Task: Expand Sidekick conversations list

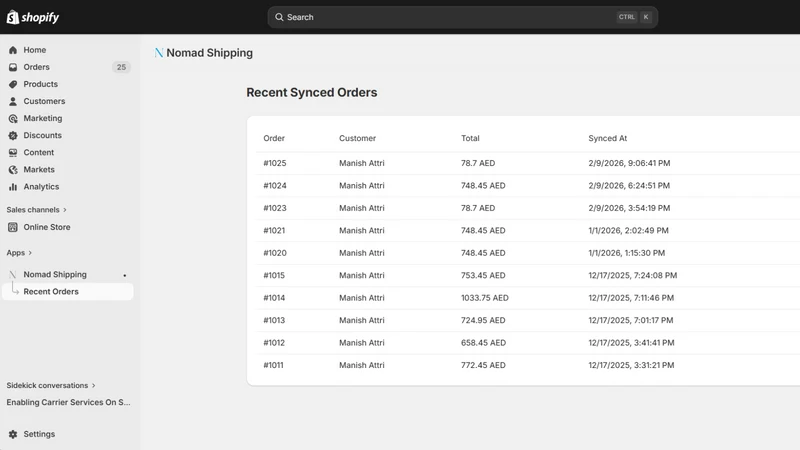Action: [51, 385]
